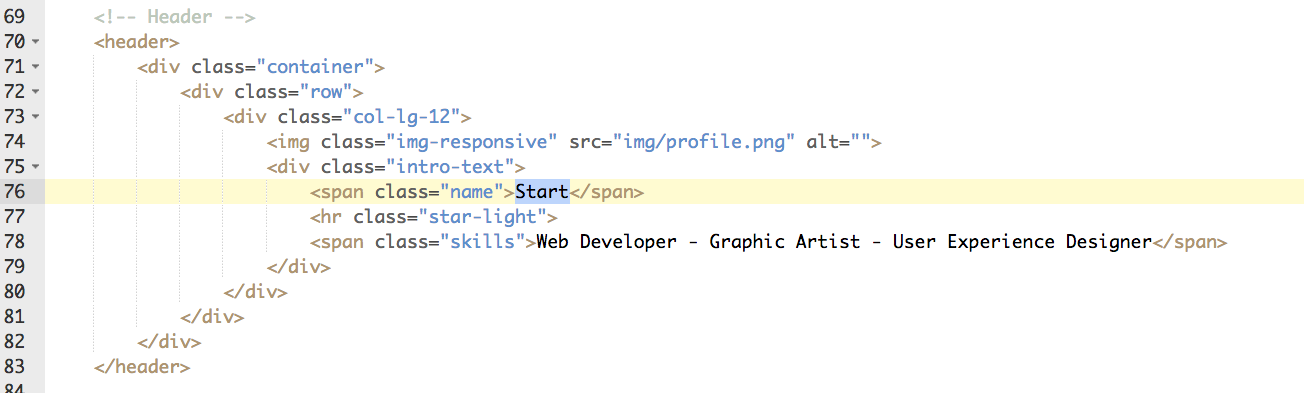Collapse the container div fold arrow
The height and width of the screenshot is (393, 1304).
click(35, 68)
